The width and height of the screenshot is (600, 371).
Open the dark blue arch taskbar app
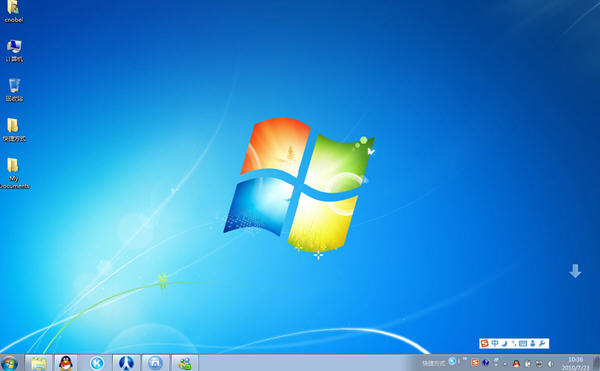coord(126,363)
